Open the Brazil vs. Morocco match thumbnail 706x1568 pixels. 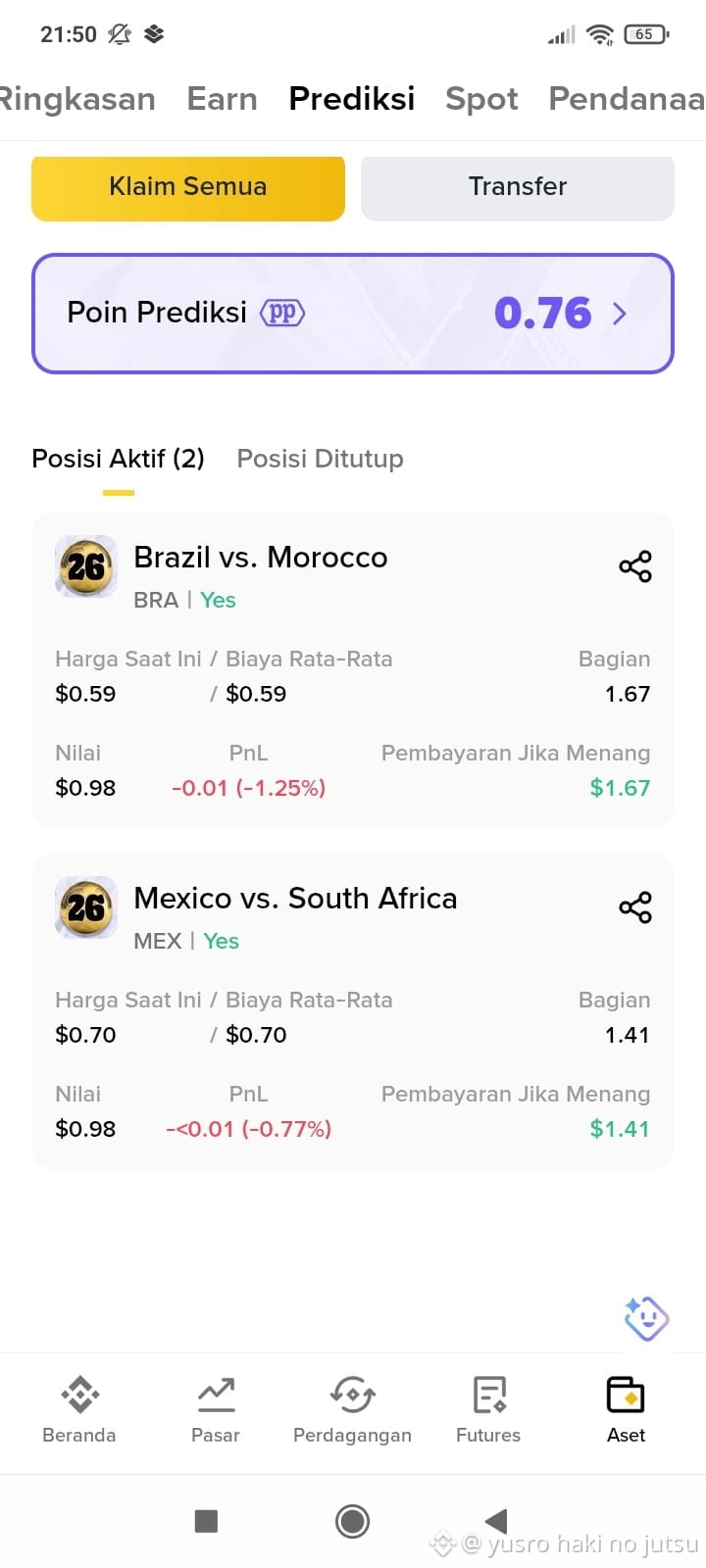tap(86, 566)
